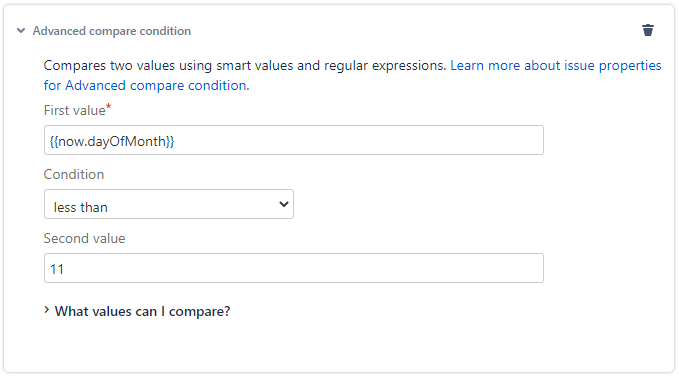
Task: Click the chevron beside What values can I compare
Action: (47, 310)
